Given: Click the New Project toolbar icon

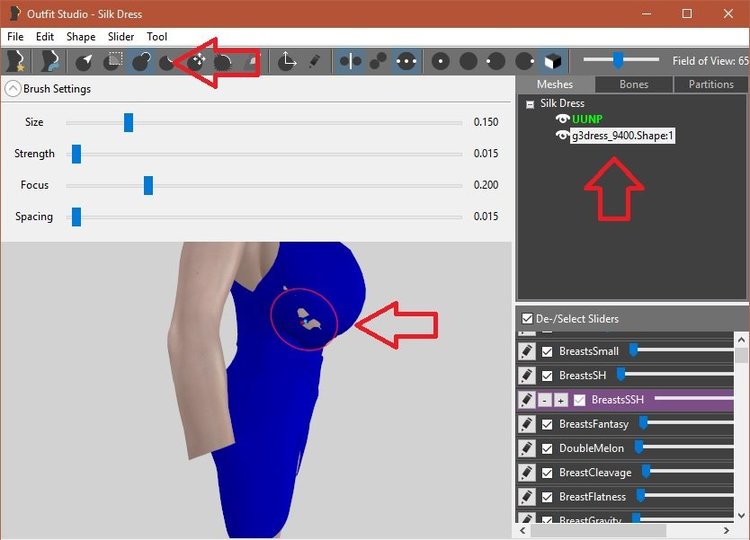Looking at the screenshot, I should (16, 61).
